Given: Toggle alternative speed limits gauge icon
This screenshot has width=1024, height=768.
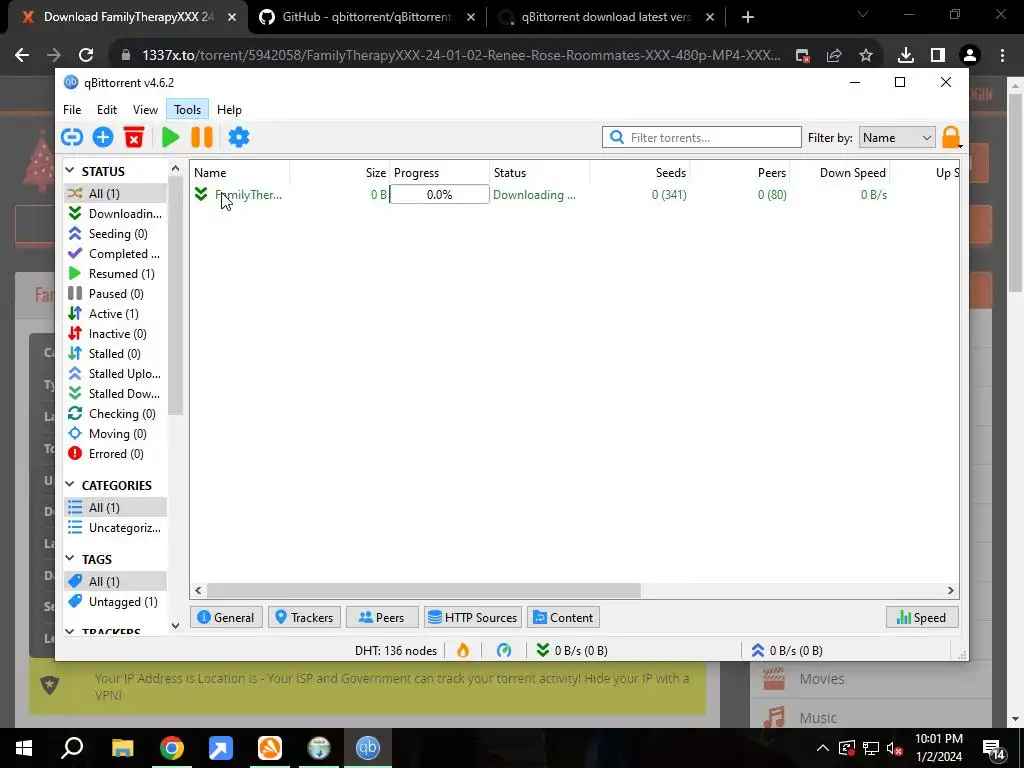Looking at the screenshot, I should (504, 650).
